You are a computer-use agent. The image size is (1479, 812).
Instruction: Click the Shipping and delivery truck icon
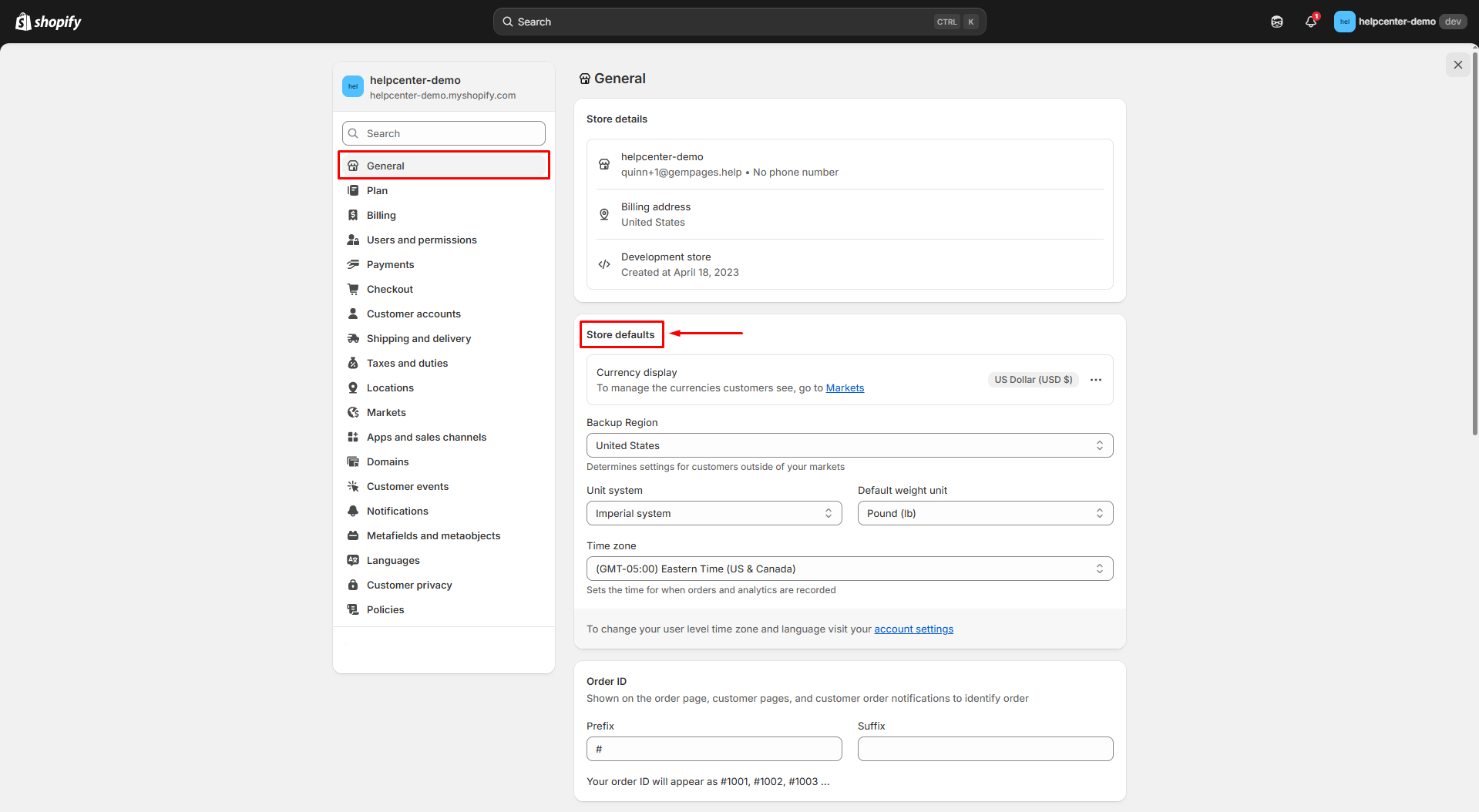[x=353, y=338]
